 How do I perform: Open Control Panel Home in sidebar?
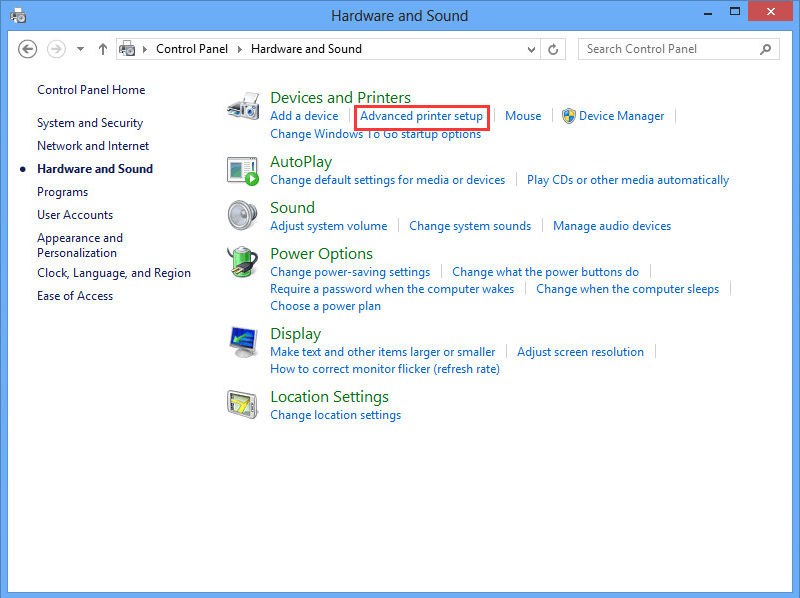tap(91, 90)
